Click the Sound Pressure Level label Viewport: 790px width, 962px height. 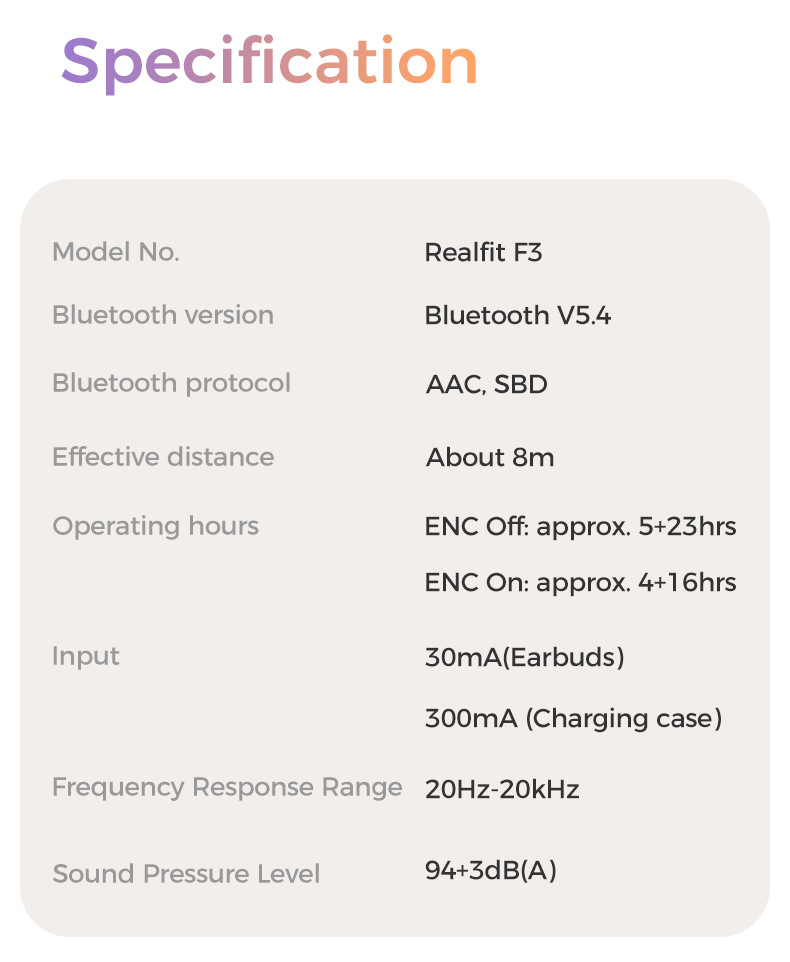(186, 874)
